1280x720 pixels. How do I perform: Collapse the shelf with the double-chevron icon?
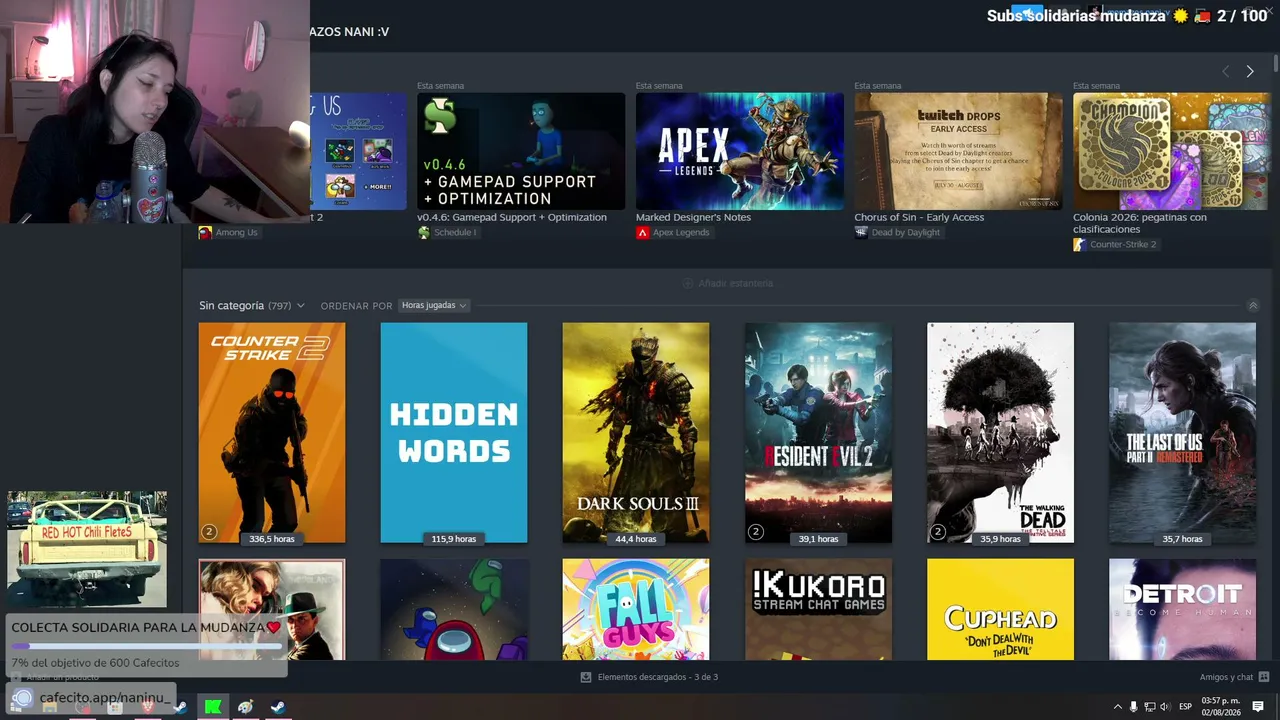tap(1253, 306)
